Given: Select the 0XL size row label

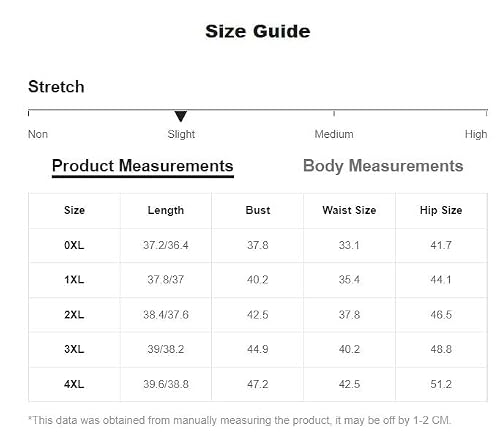Looking at the screenshot, I should 74,245.
